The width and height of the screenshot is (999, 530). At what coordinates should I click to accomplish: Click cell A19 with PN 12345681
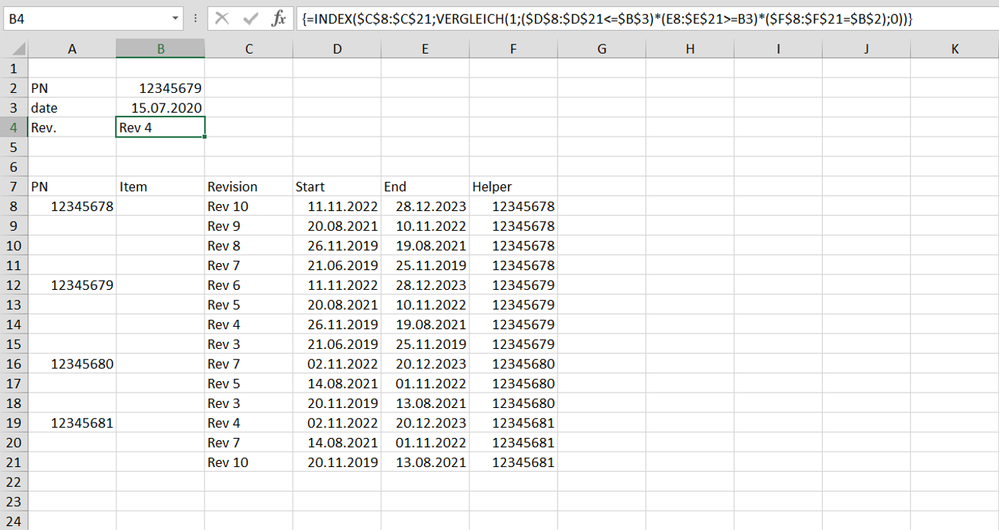[72, 423]
